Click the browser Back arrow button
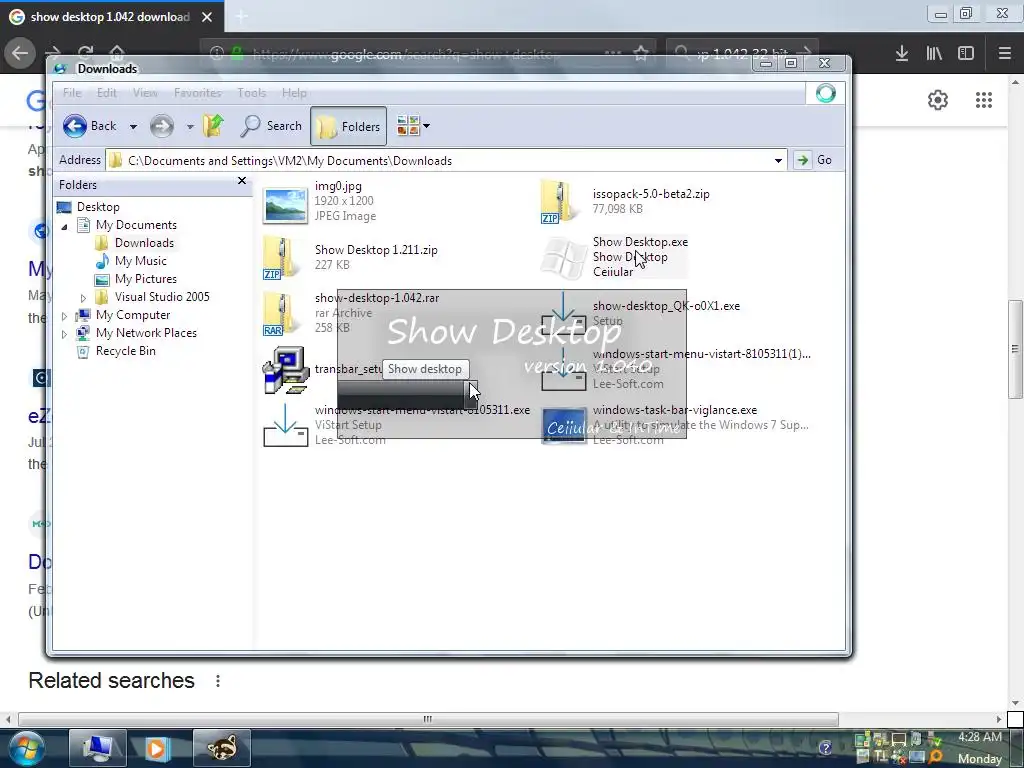This screenshot has width=1024, height=768. coord(20,53)
